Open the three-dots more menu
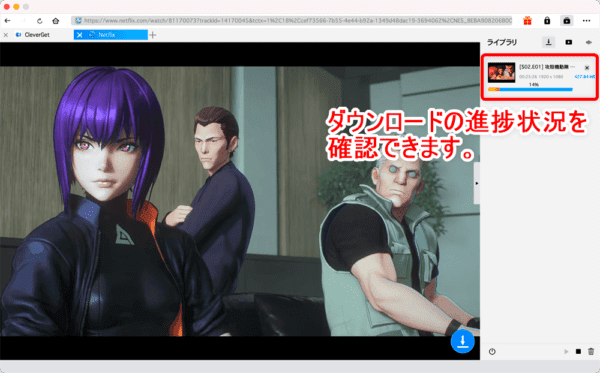This screenshot has height=373, width=600. [x=586, y=21]
